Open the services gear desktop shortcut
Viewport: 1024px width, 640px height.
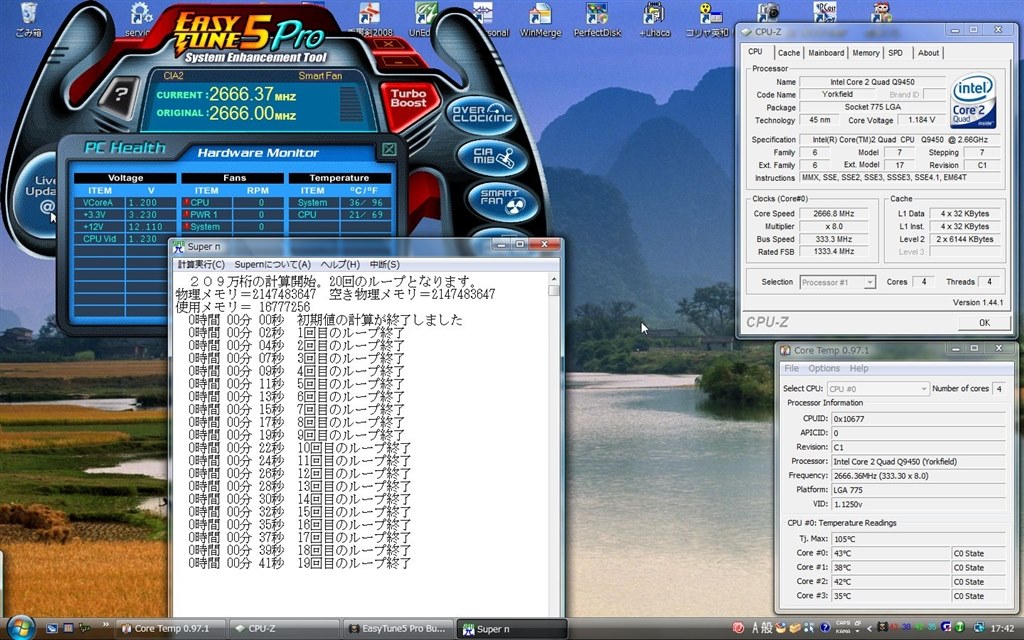point(140,20)
